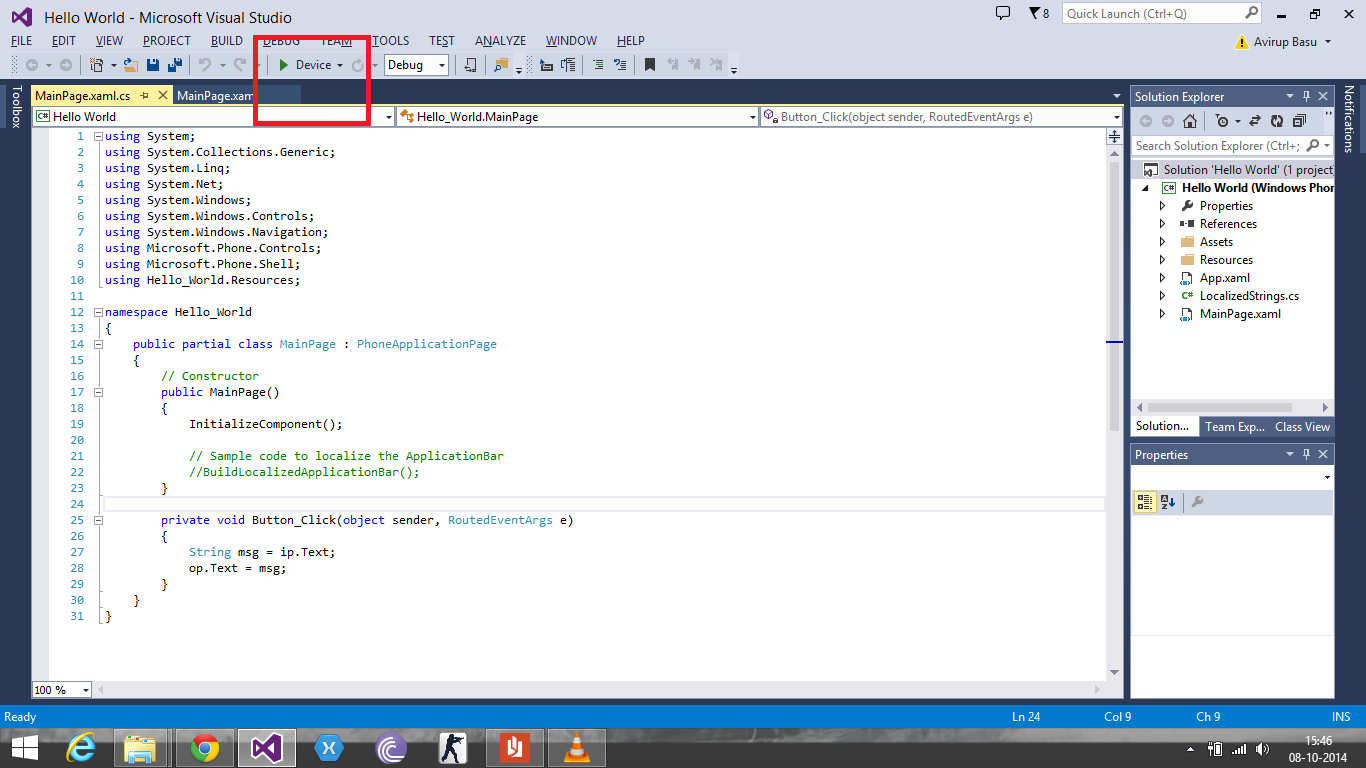Expand the MainPage.xaml tree node
Screen dimensions: 1366x768
click(x=1162, y=314)
